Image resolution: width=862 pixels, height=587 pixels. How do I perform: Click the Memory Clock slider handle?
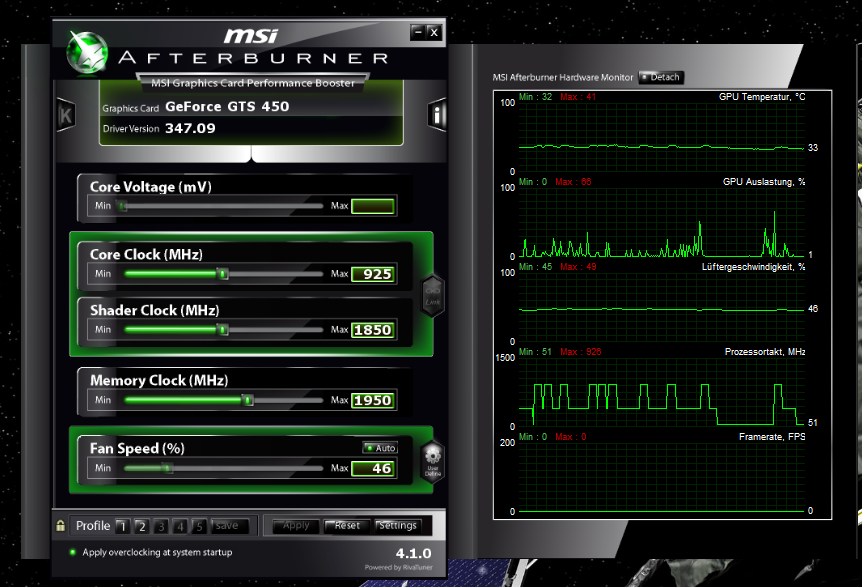click(x=248, y=400)
